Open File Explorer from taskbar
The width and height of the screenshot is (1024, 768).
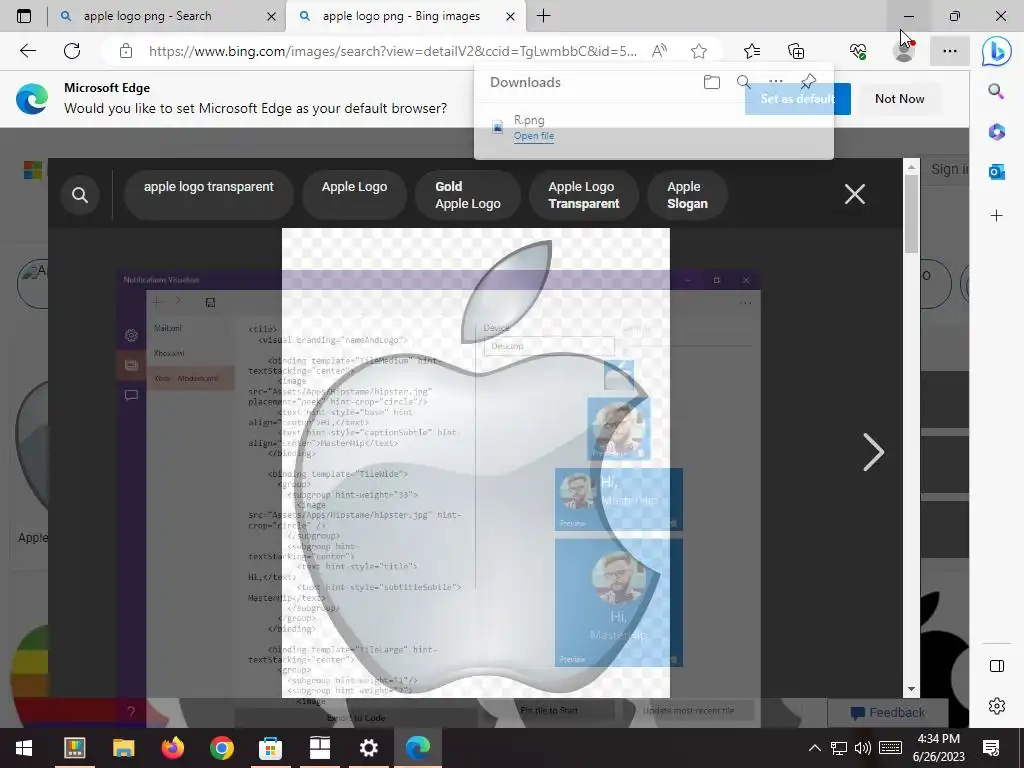pos(123,748)
